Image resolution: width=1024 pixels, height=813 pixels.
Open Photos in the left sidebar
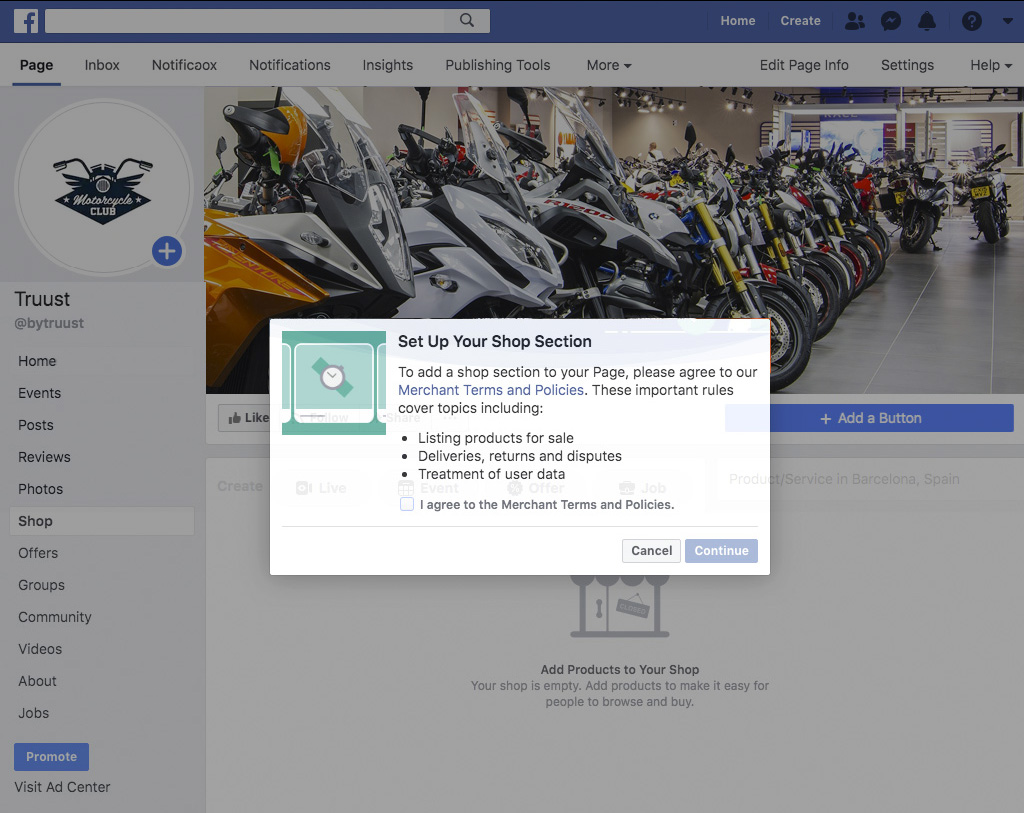[40, 489]
